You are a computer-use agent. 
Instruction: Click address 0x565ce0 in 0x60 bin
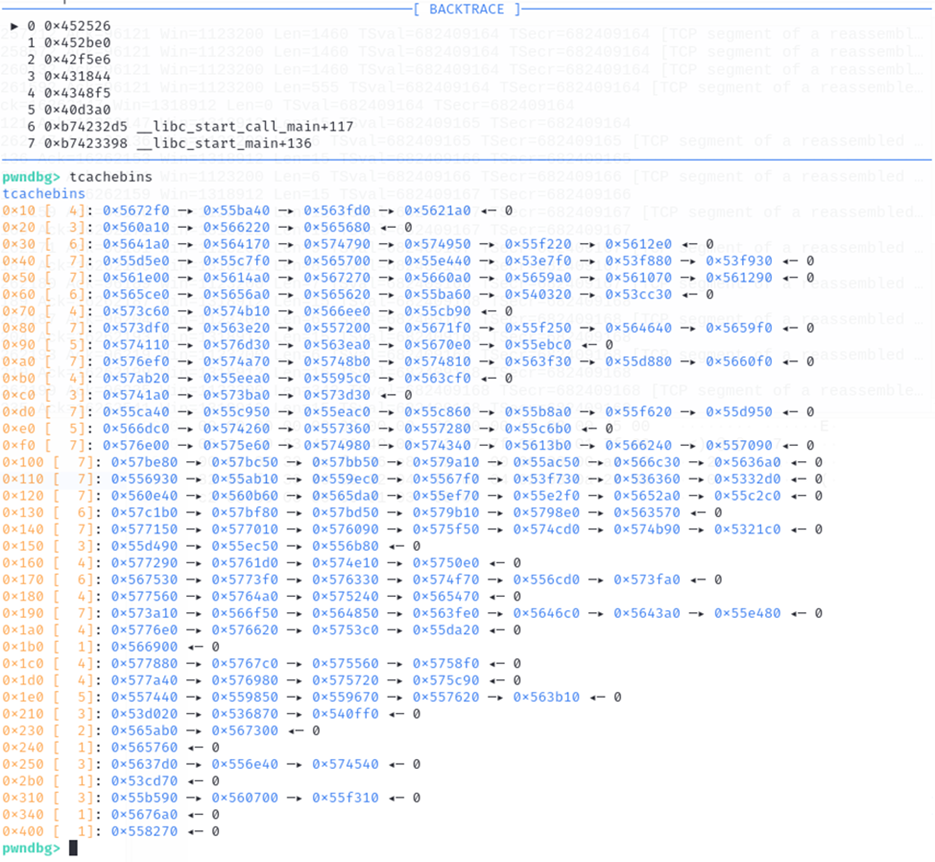(x=136, y=294)
